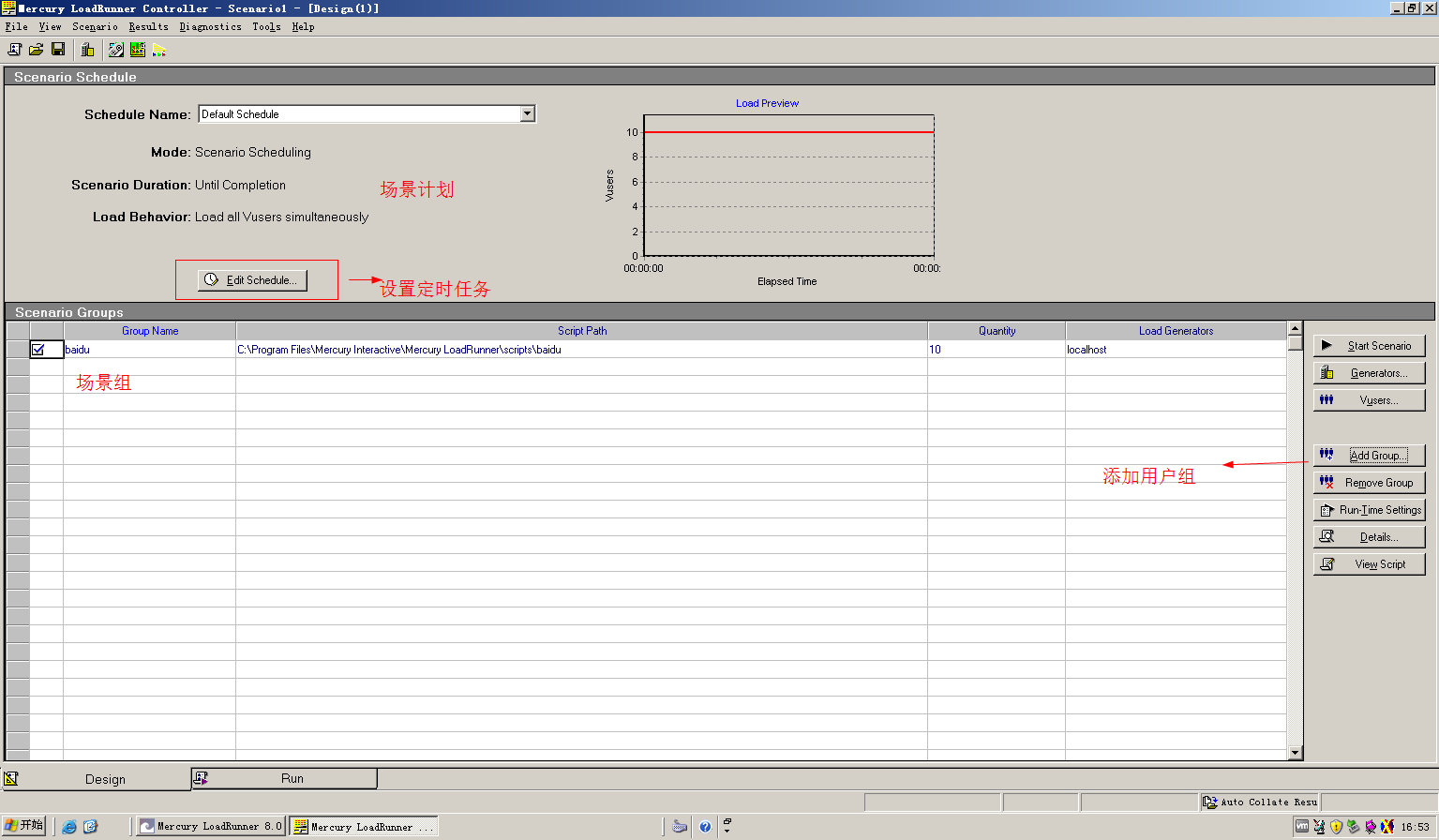The image size is (1439, 840).
Task: Open the Schedule Name dropdown
Action: tap(528, 113)
